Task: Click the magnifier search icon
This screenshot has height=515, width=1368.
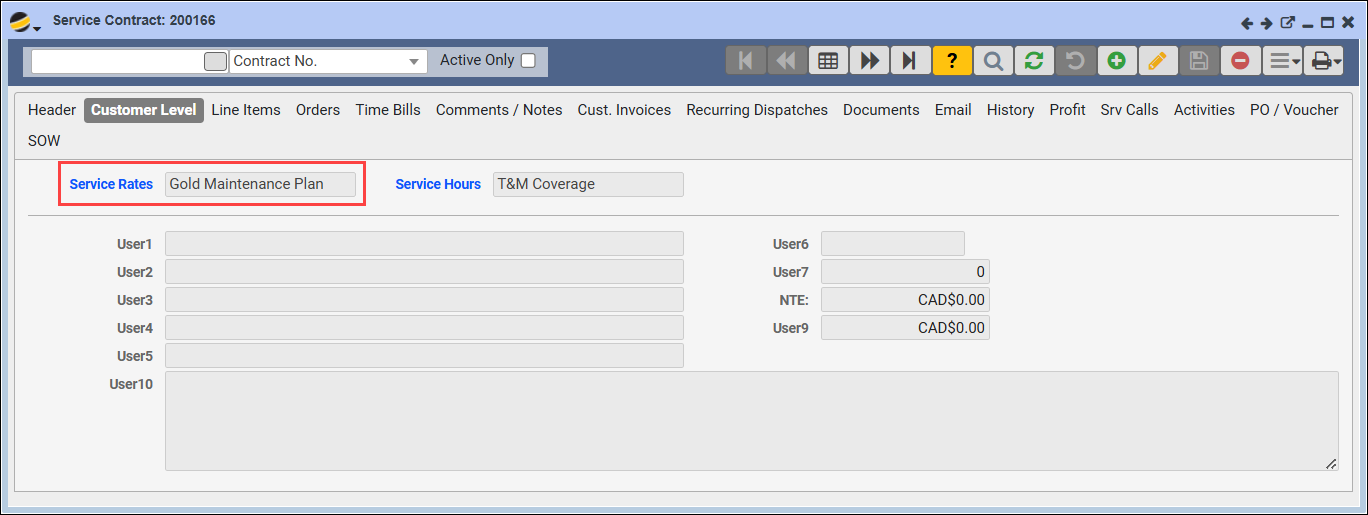Action: pyautogui.click(x=993, y=61)
